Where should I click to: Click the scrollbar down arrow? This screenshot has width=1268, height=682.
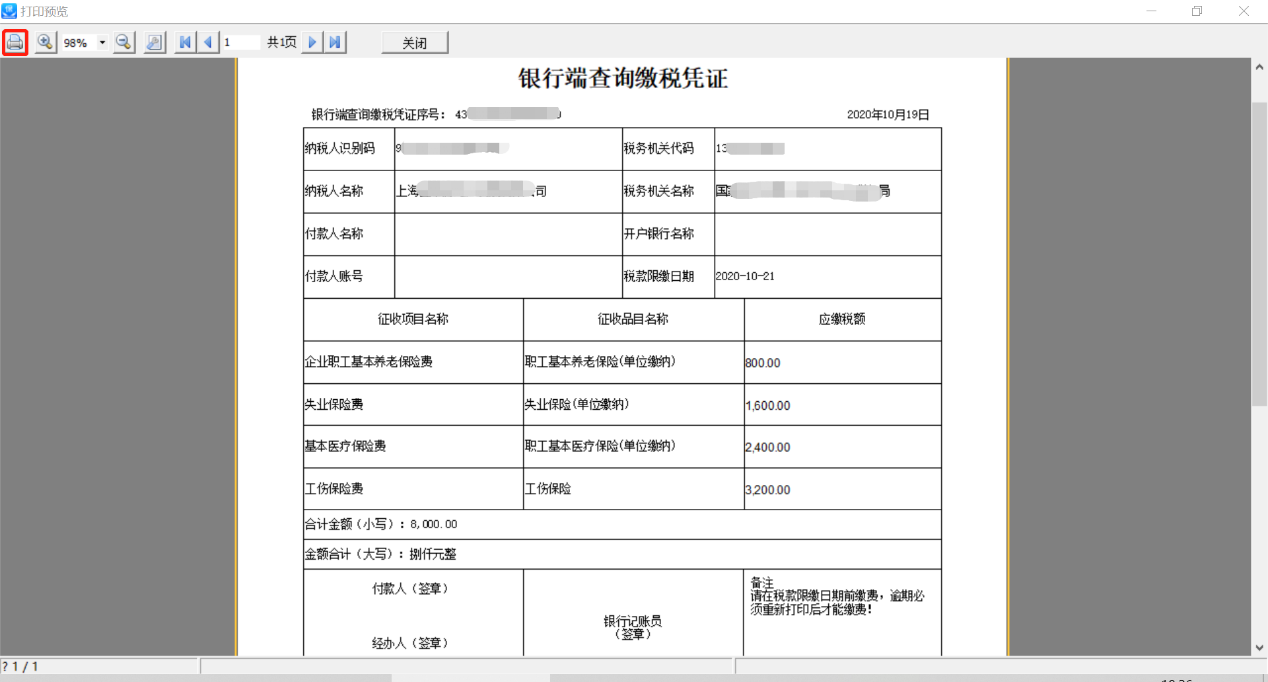click(1259, 647)
